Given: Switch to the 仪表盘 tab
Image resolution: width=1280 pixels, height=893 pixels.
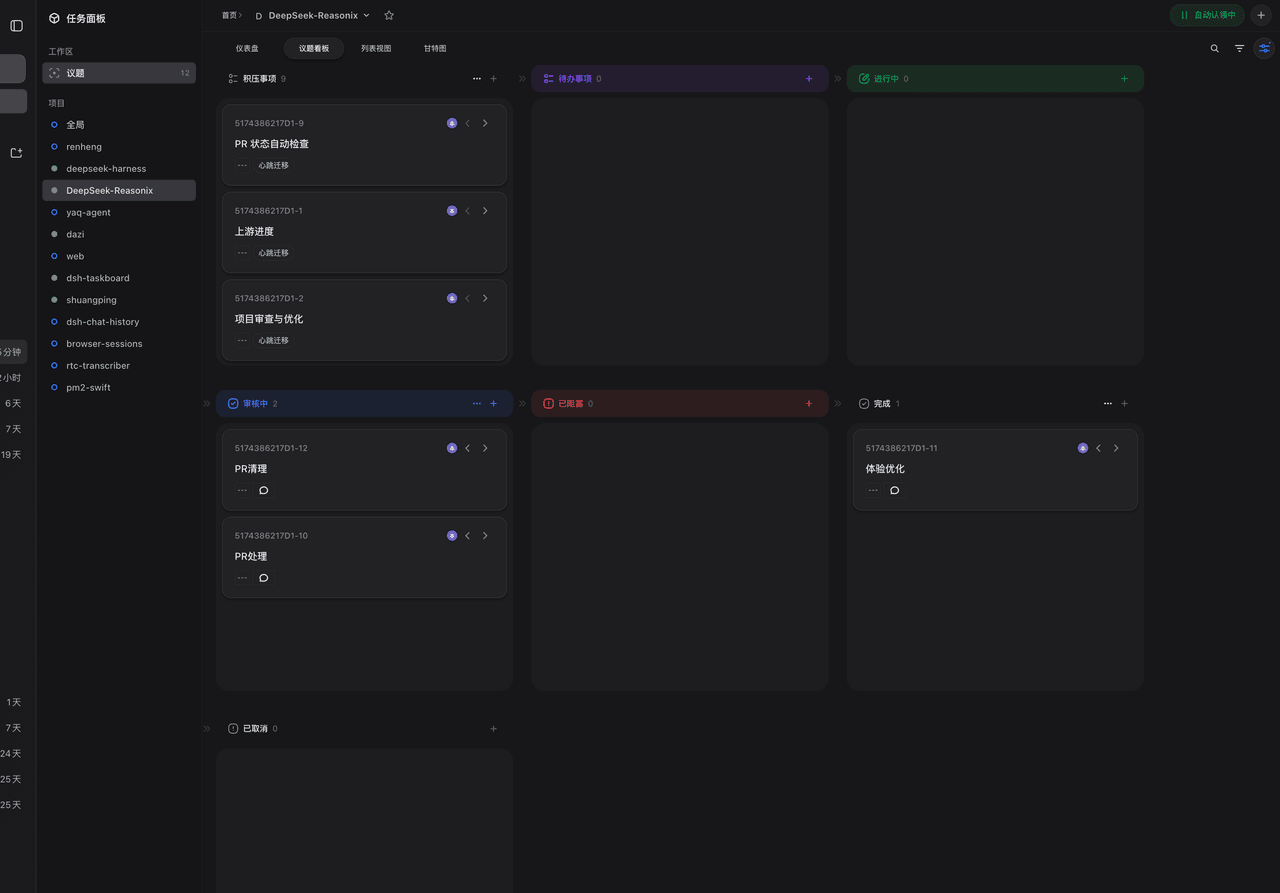Looking at the screenshot, I should click(x=247, y=48).
